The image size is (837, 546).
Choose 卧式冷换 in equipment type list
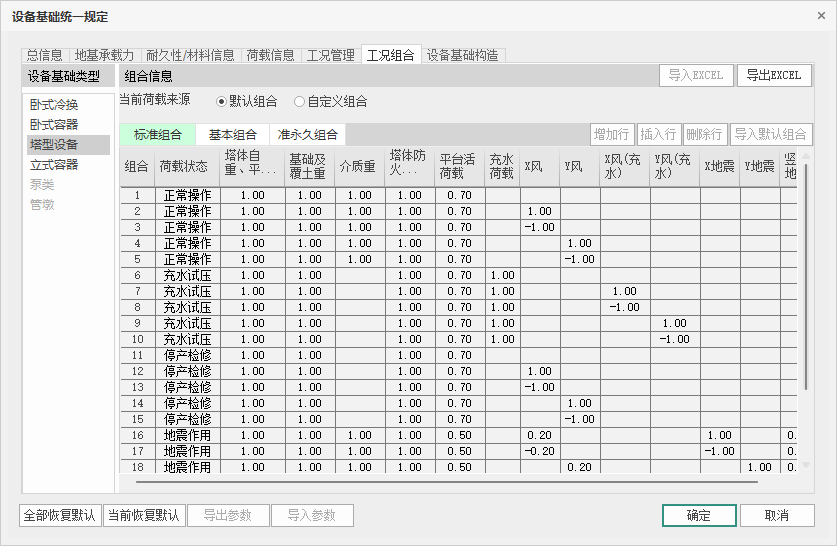click(68, 105)
